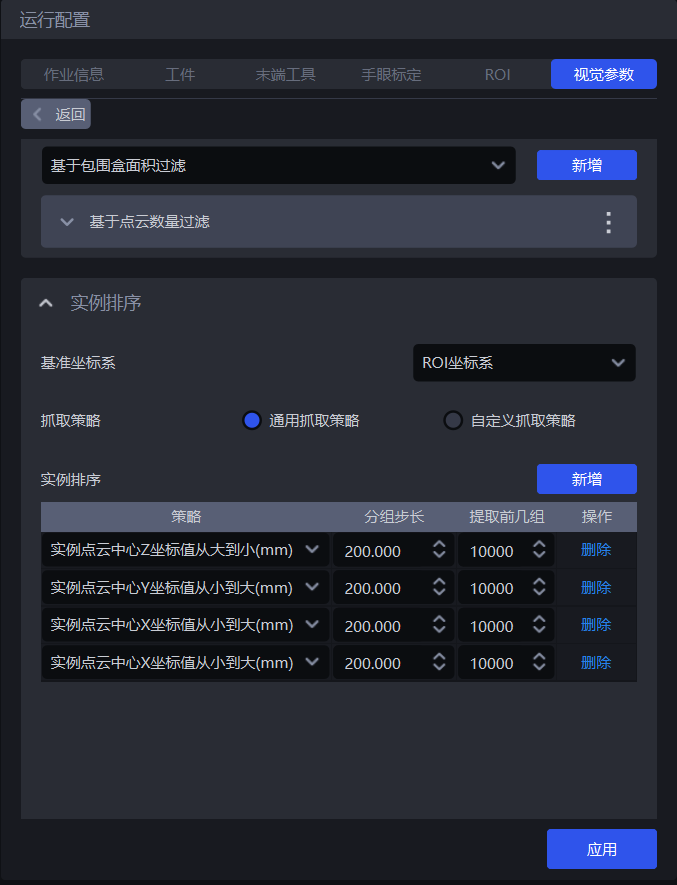
Task: Select the 自定义抓取策略 radio button
Action: point(453,421)
